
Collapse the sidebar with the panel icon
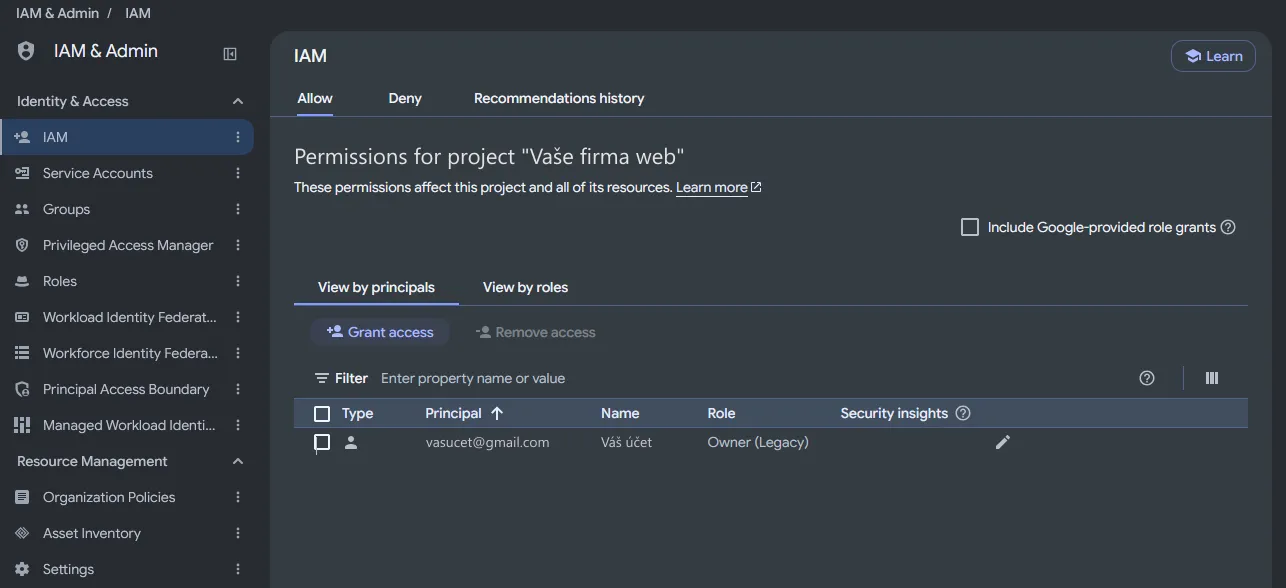[230, 54]
